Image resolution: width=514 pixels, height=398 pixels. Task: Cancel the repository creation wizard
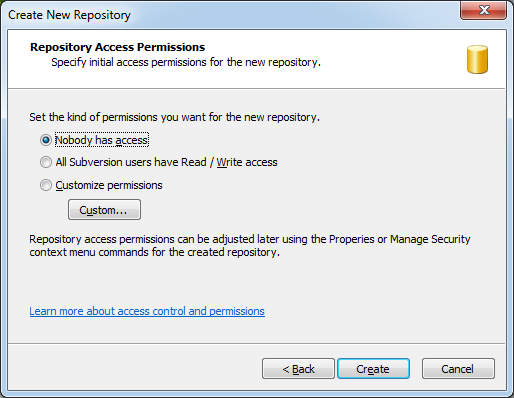[x=458, y=369]
